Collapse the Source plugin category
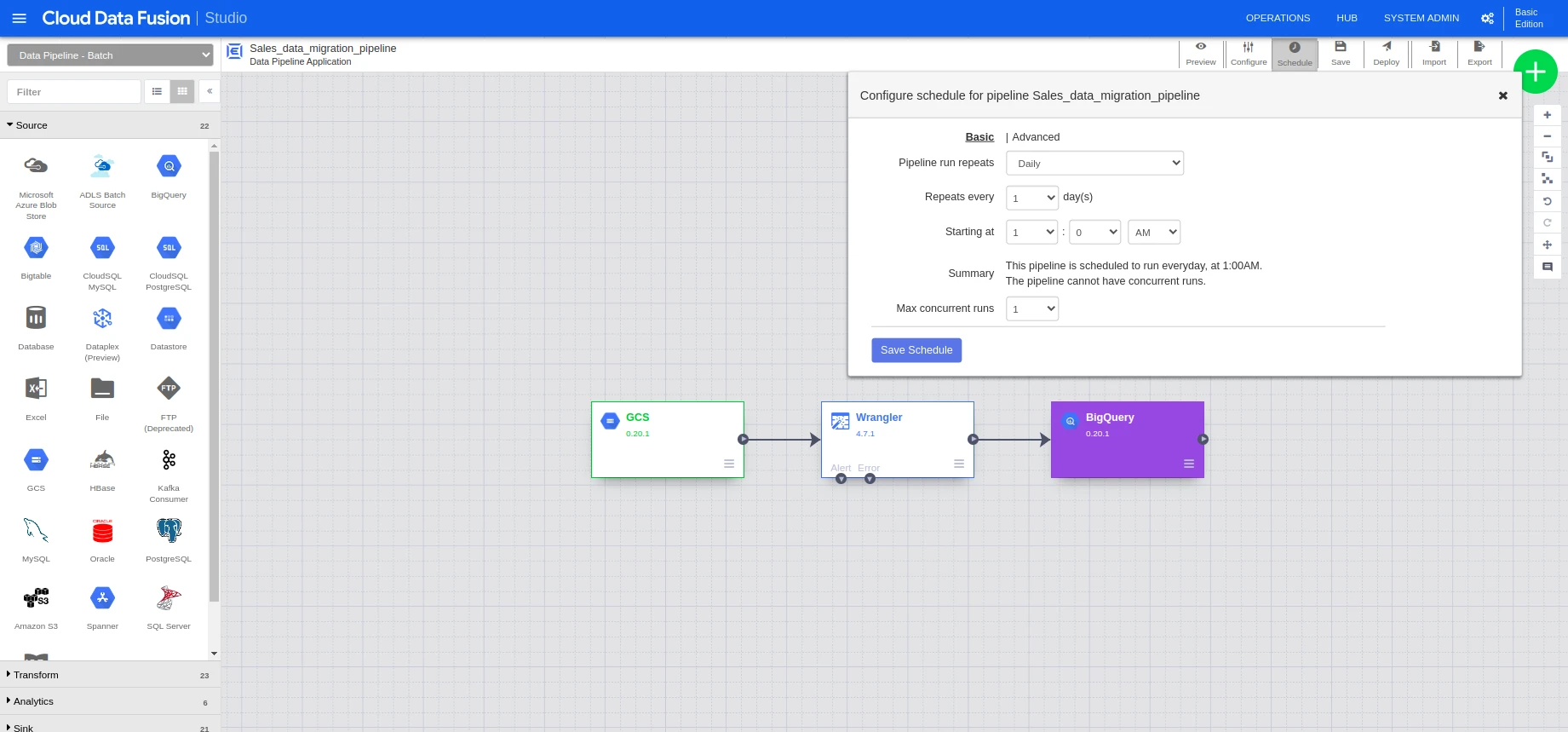The height and width of the screenshot is (732, 1568). [x=110, y=125]
